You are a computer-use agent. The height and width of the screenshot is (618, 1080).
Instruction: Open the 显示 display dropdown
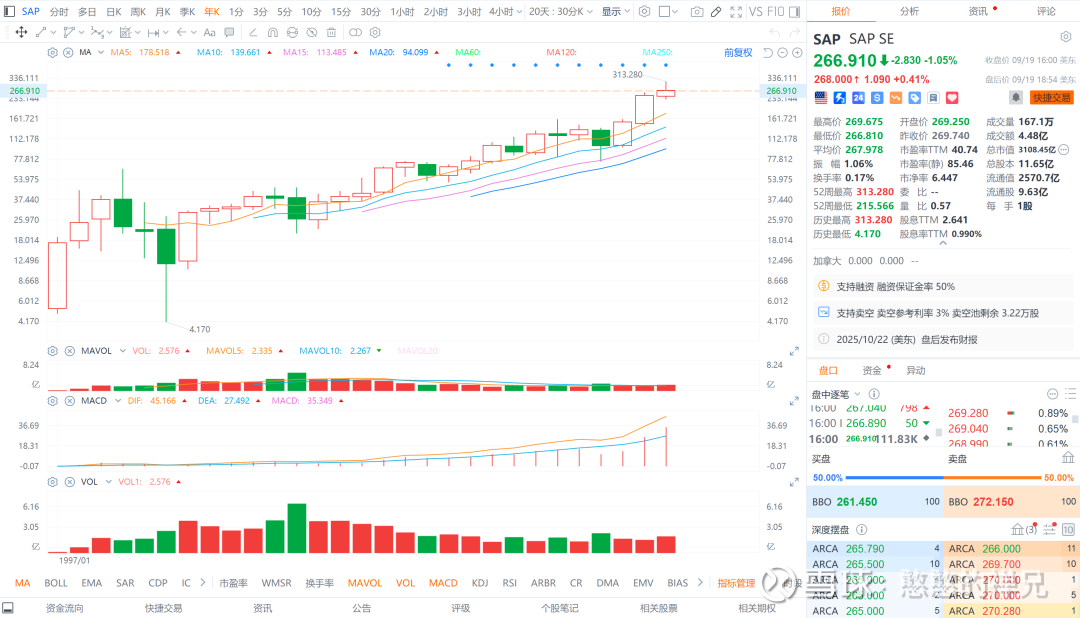click(x=616, y=12)
